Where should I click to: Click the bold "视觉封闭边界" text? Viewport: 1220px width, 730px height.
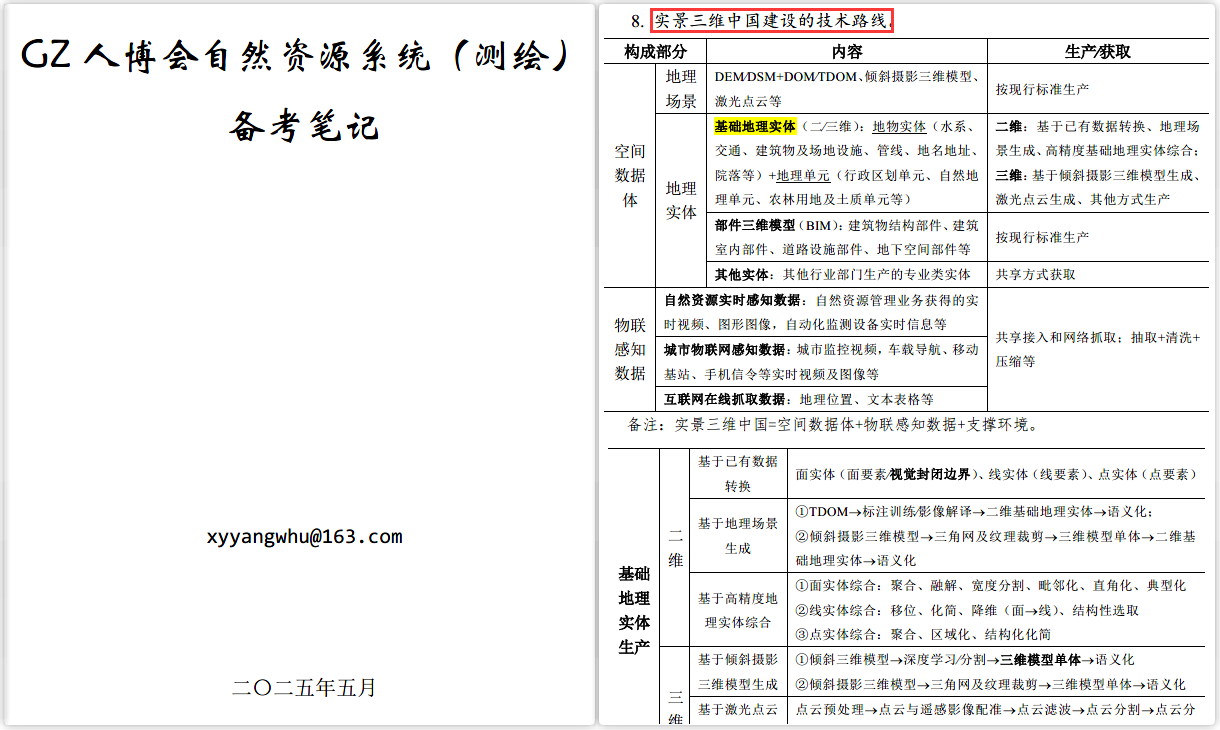(x=930, y=474)
